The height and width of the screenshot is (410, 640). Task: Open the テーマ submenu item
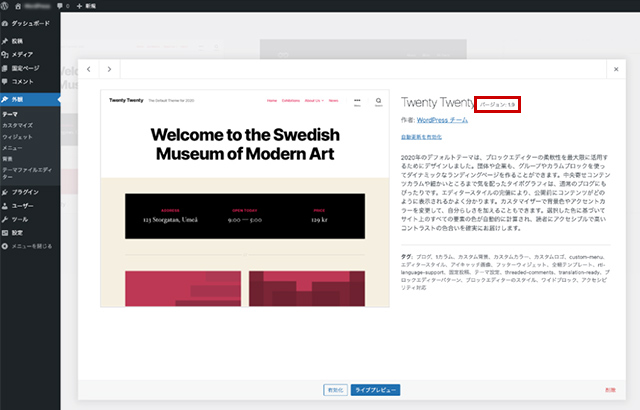(10, 114)
